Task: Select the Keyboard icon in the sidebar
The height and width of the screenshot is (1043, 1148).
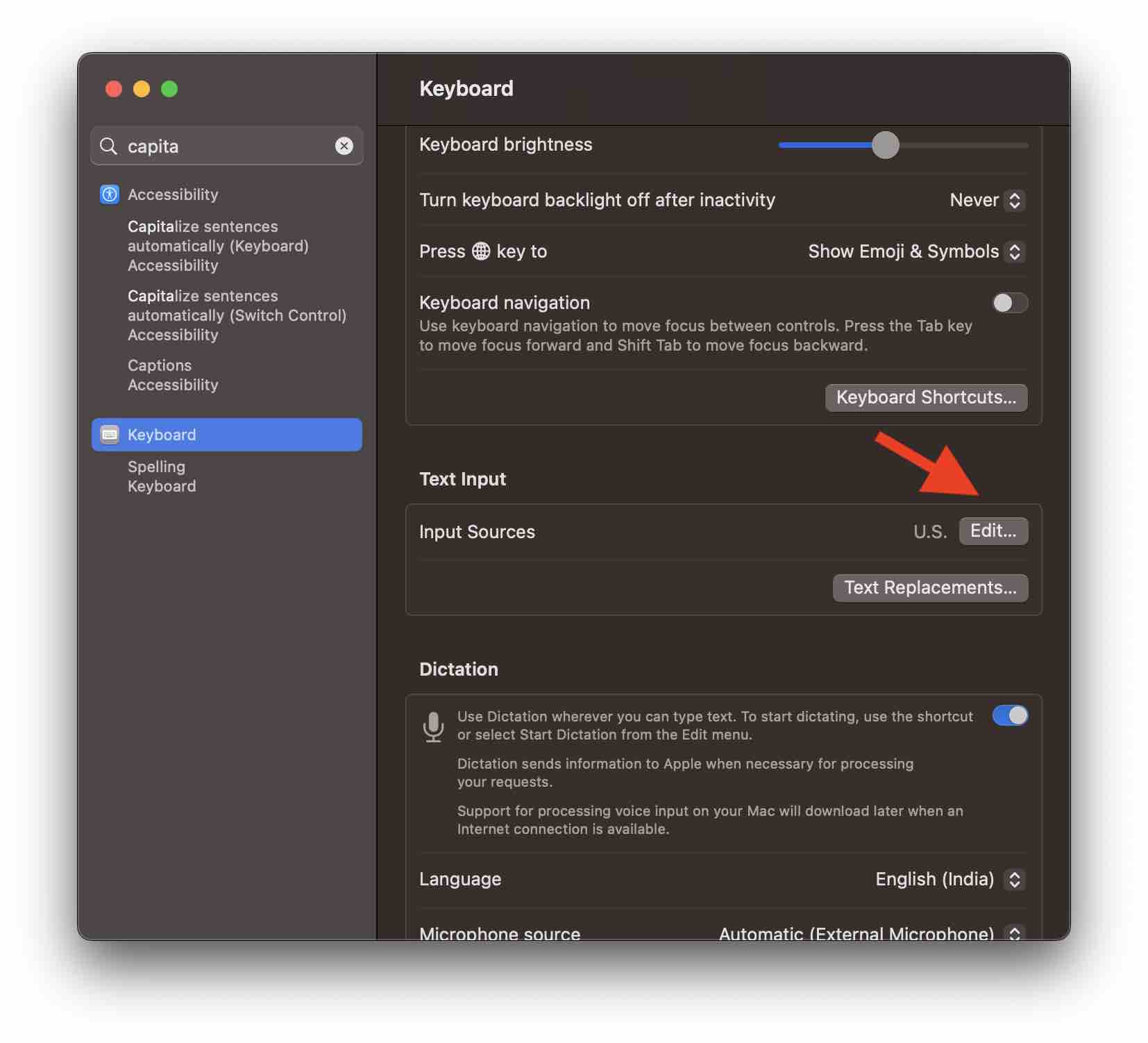Action: tap(110, 435)
